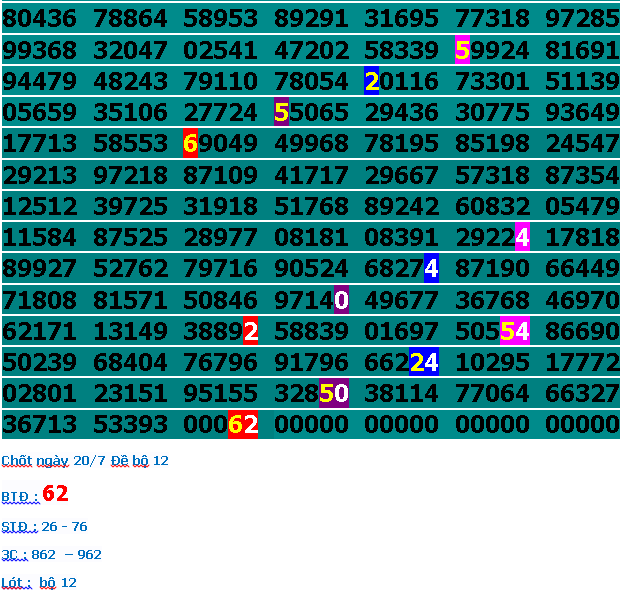Image resolution: width=623 pixels, height=595 pixels.
Task: Click the blue highlighted 2 in 20116
Action: (x=371, y=81)
